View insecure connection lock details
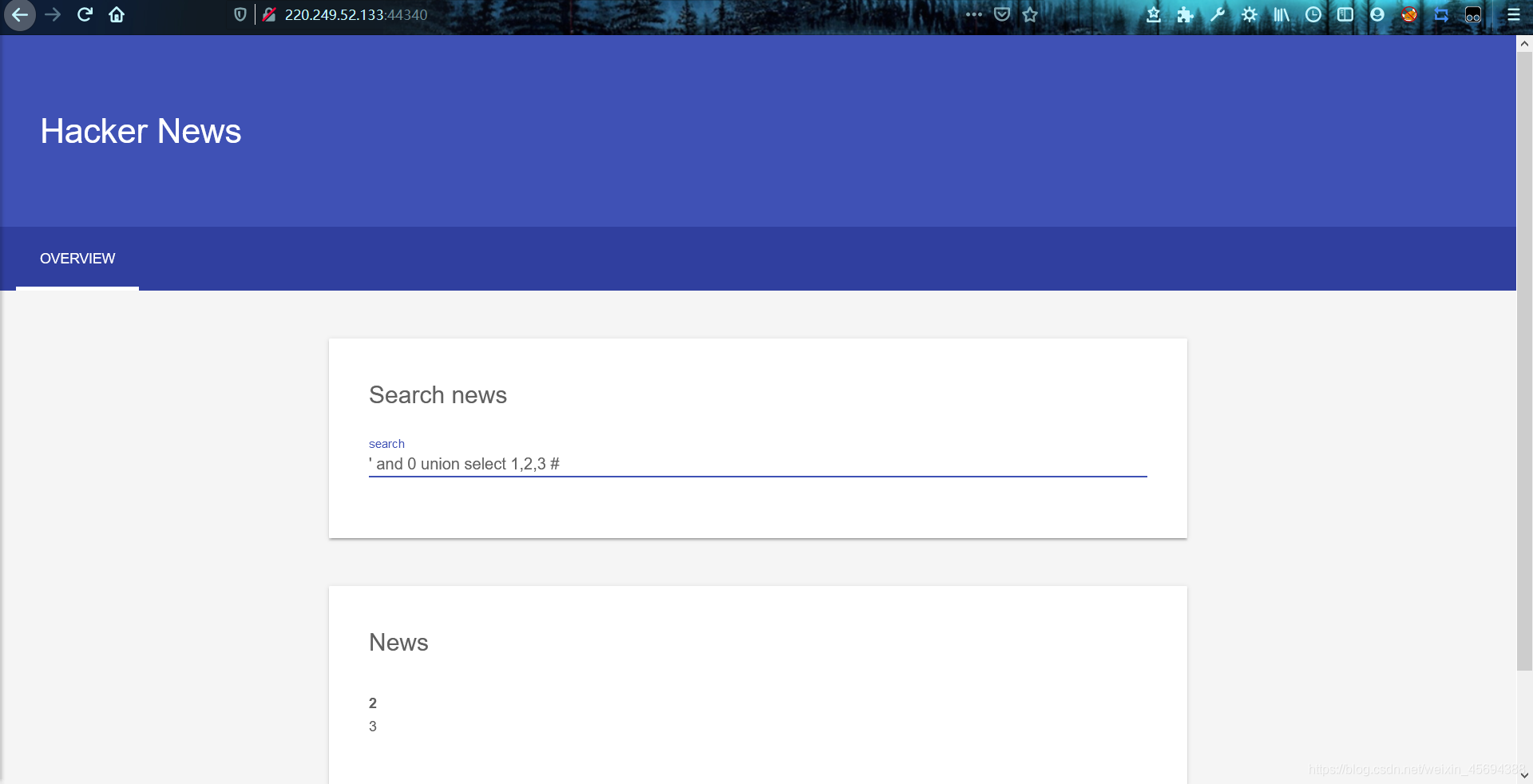Viewport: 1533px width, 784px height. coord(269,15)
